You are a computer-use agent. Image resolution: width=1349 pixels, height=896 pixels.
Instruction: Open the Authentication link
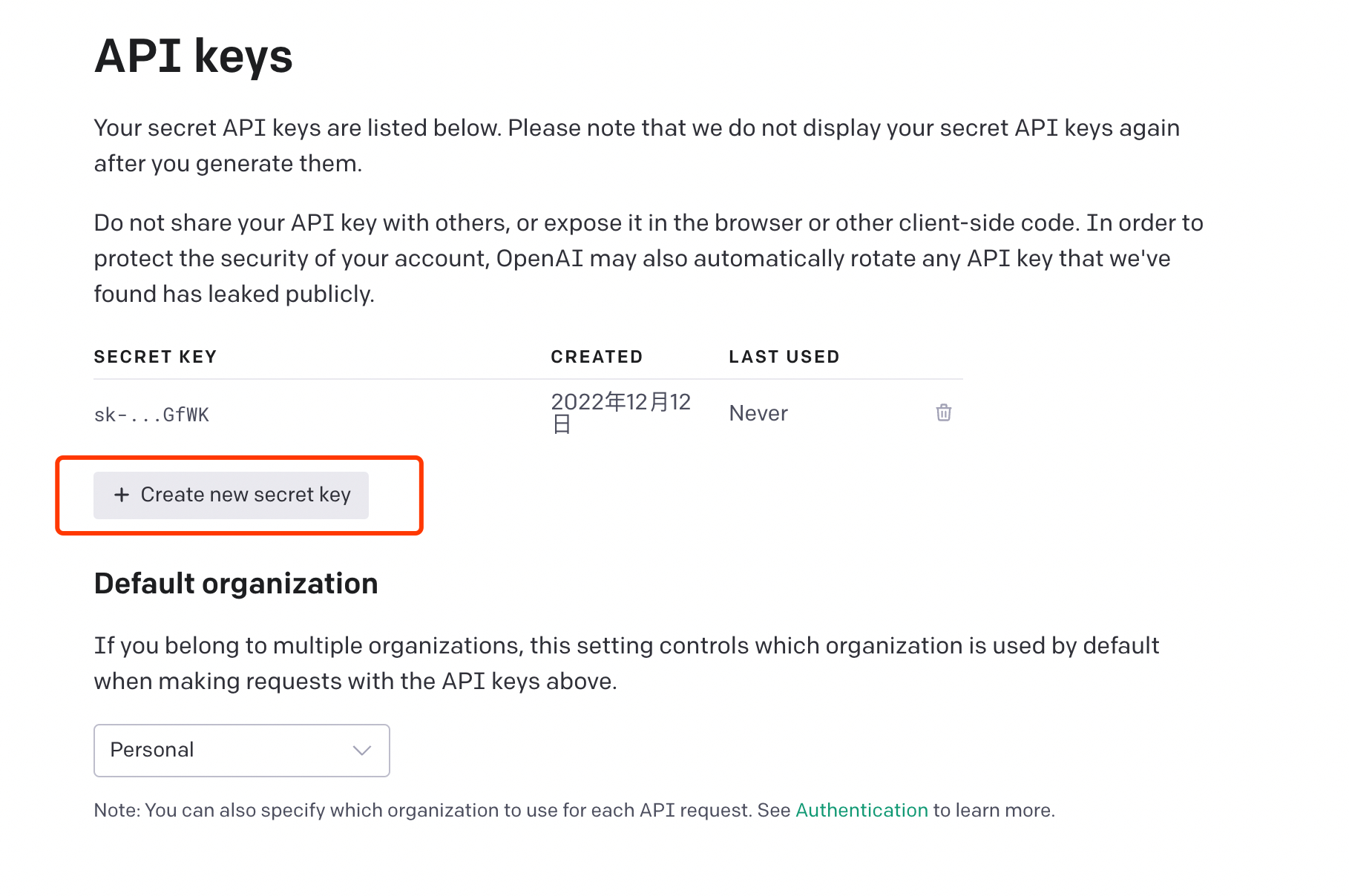pyautogui.click(x=861, y=810)
